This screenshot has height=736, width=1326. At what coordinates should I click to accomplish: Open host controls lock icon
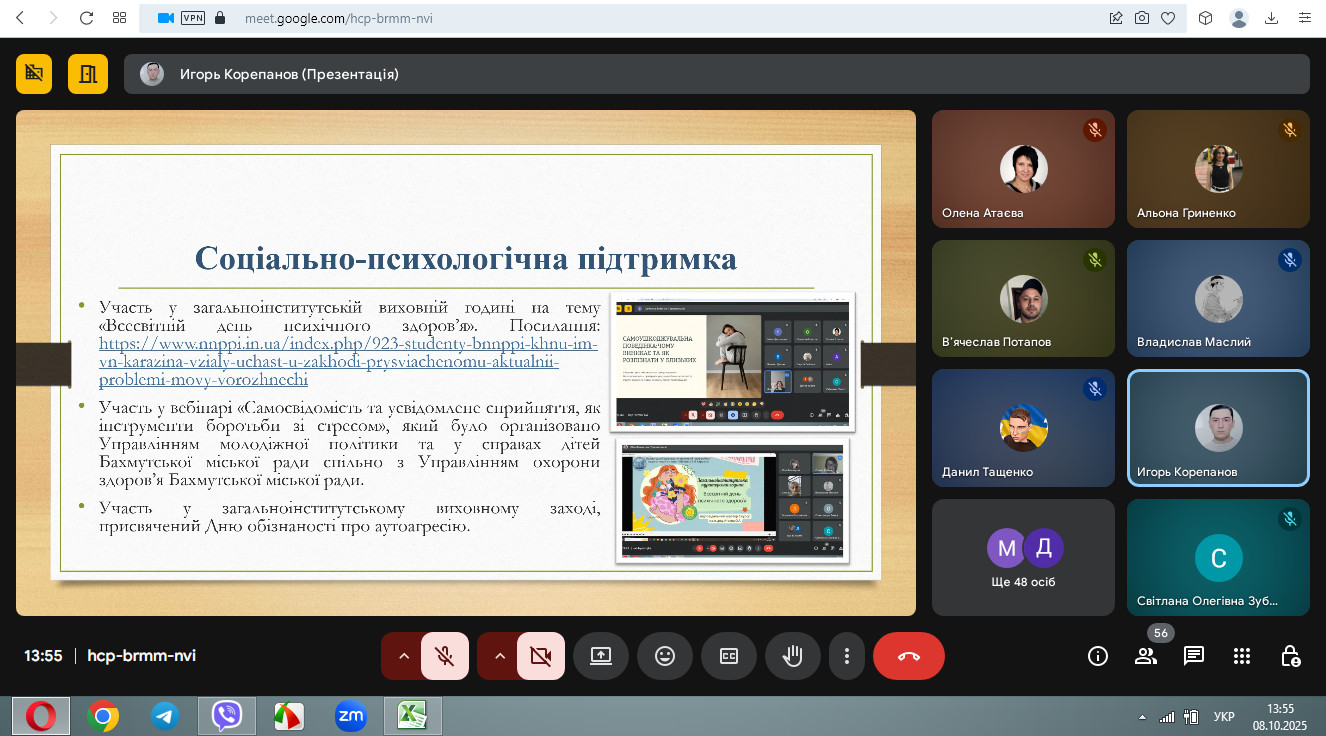point(1290,656)
